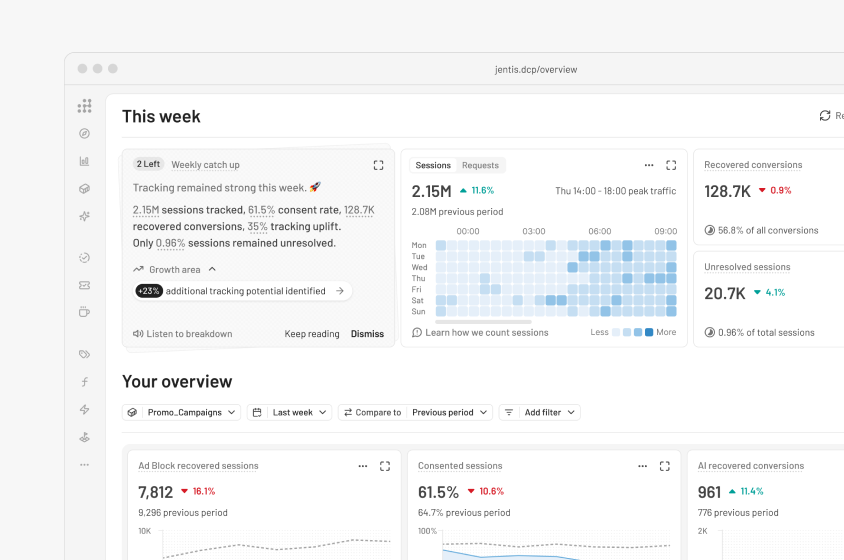The height and width of the screenshot is (560, 844).
Task: Expand Consented sessions card fullscreen
Action: (x=665, y=466)
